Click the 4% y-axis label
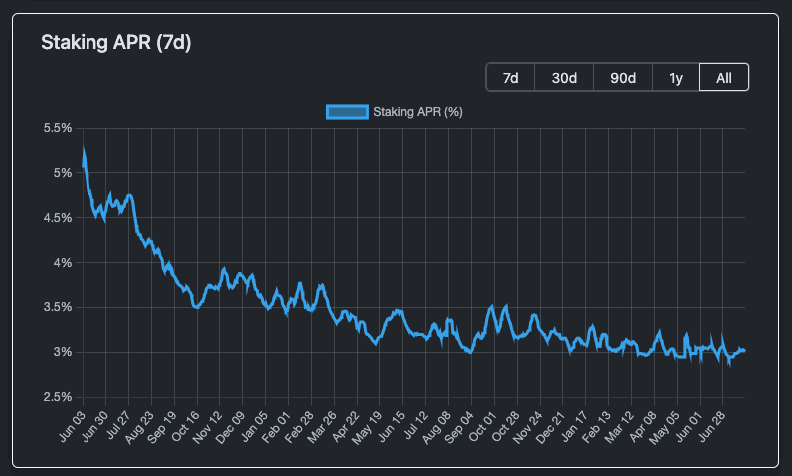This screenshot has height=476, width=792. pos(63,263)
